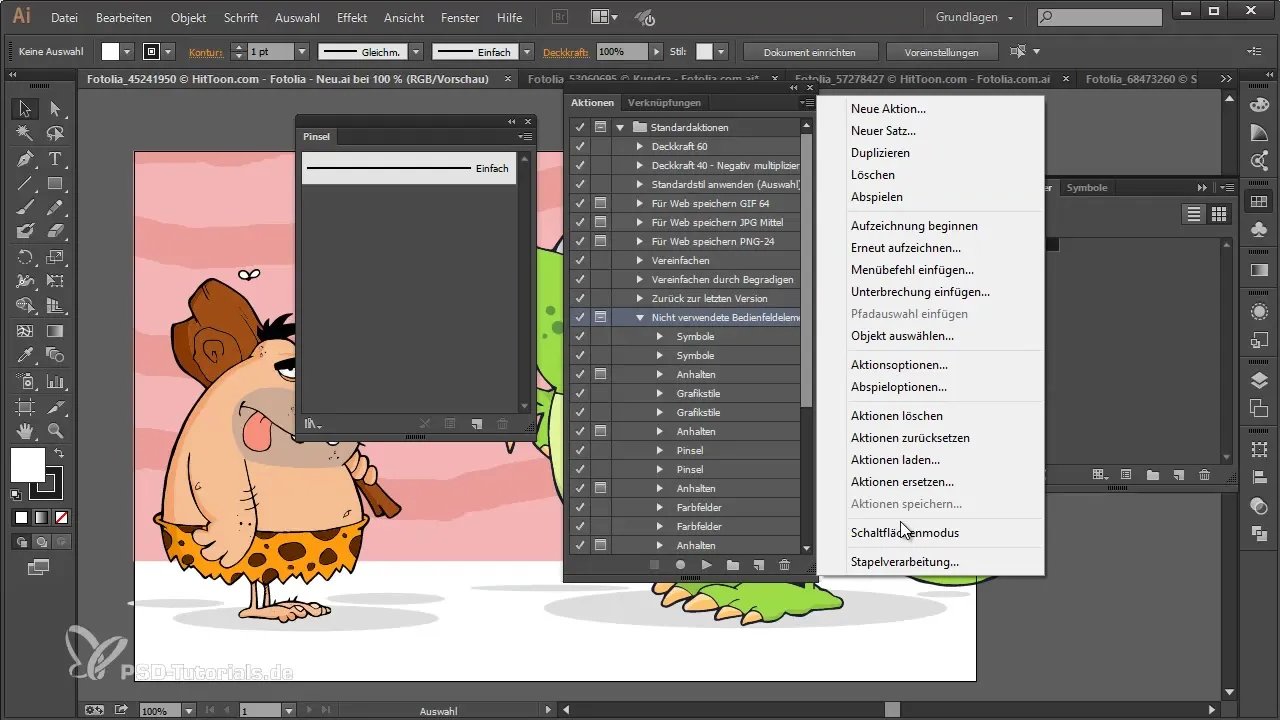Select the Magic Wand tool
Screen dimensions: 1280x720
click(x=25, y=133)
